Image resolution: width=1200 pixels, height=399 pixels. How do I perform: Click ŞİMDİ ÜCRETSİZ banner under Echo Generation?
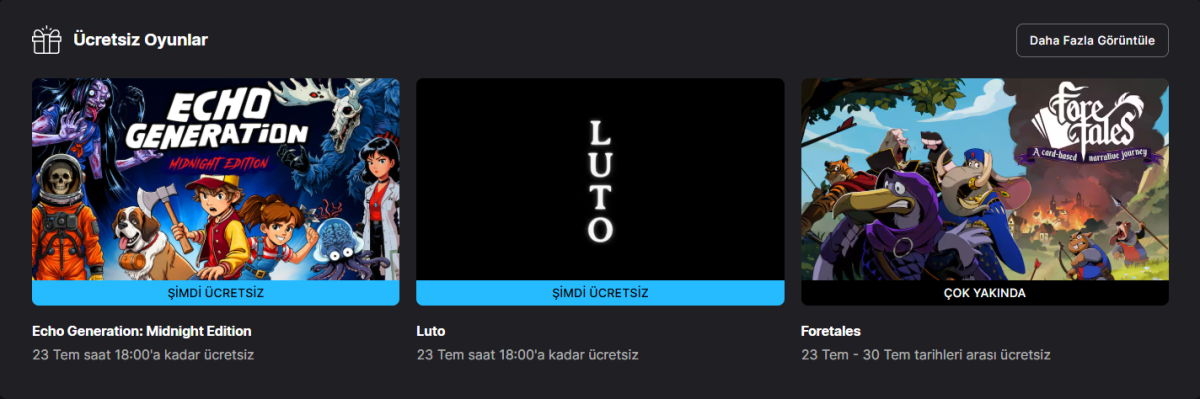pos(216,293)
